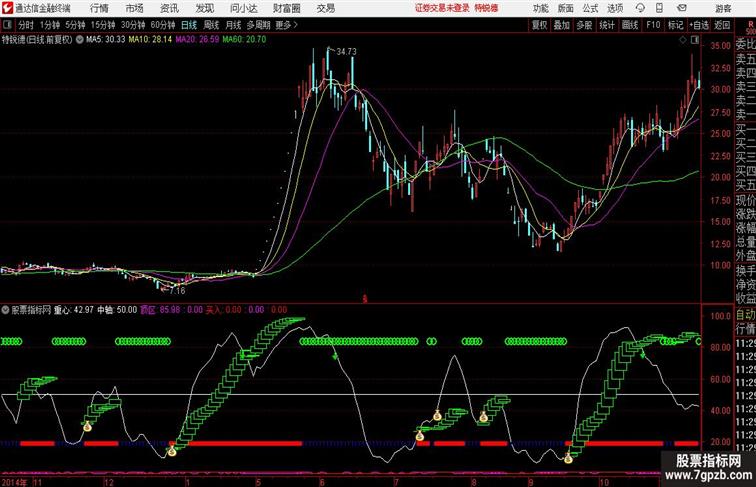Click the MA10: 28.14 value
This screenshot has width=756, height=487.
[x=150, y=40]
